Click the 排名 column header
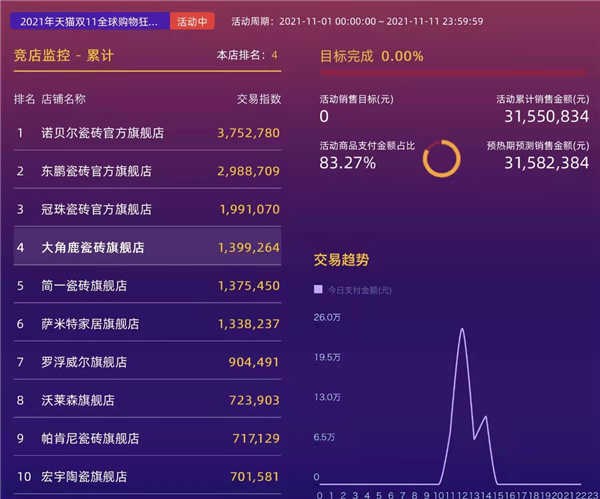 point(24,99)
